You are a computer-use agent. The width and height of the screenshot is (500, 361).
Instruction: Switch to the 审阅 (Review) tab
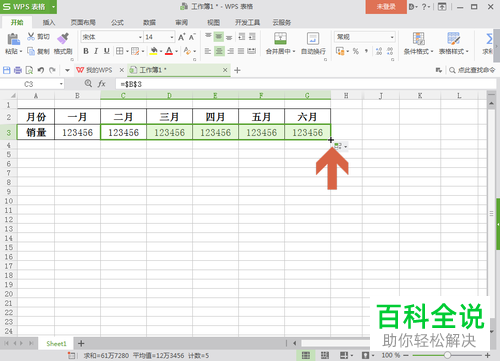click(182, 22)
